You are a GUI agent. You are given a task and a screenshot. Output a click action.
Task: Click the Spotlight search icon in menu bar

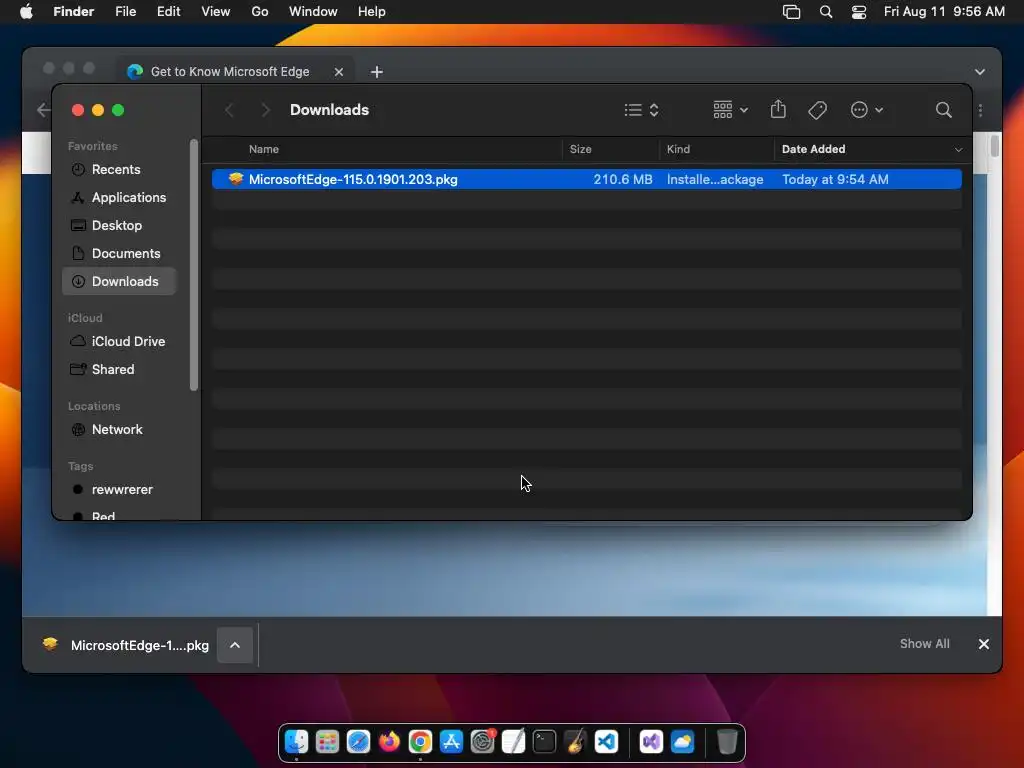pyautogui.click(x=825, y=12)
